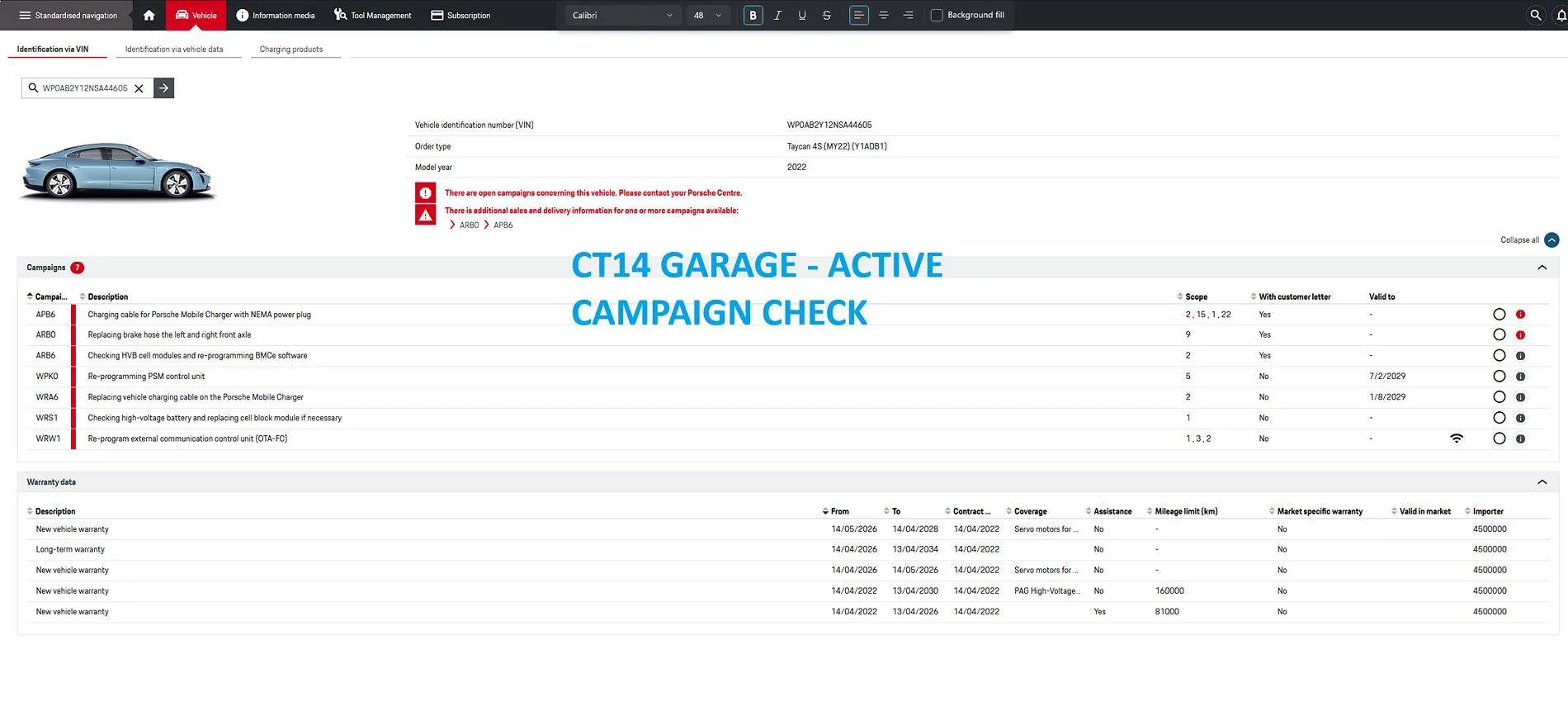
Task: Click the PAG High-Voltage coverage cell
Action: click(x=1047, y=591)
